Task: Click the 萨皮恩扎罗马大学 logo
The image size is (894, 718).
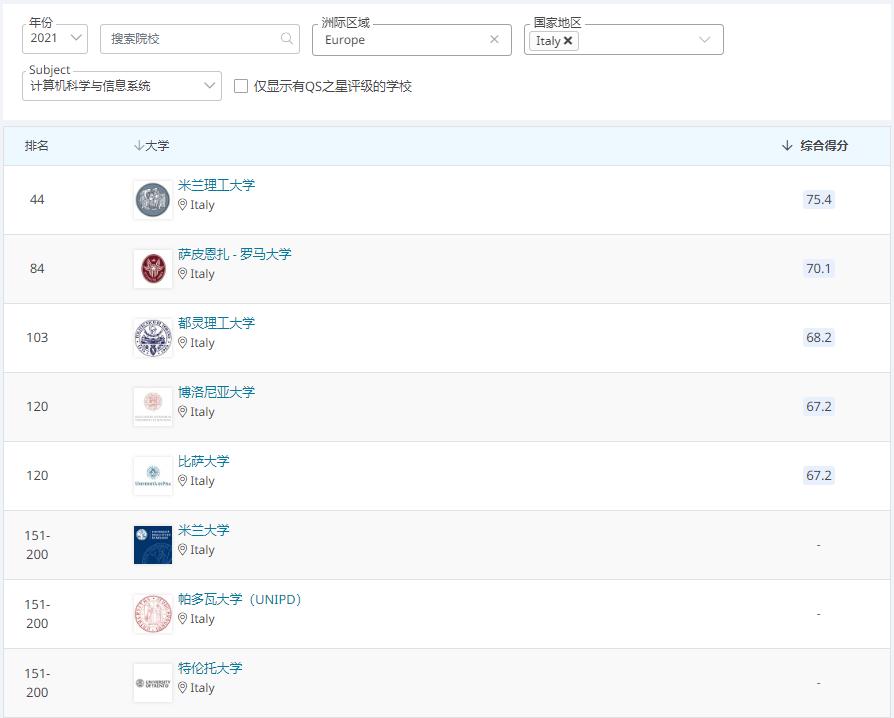Action: 153,269
